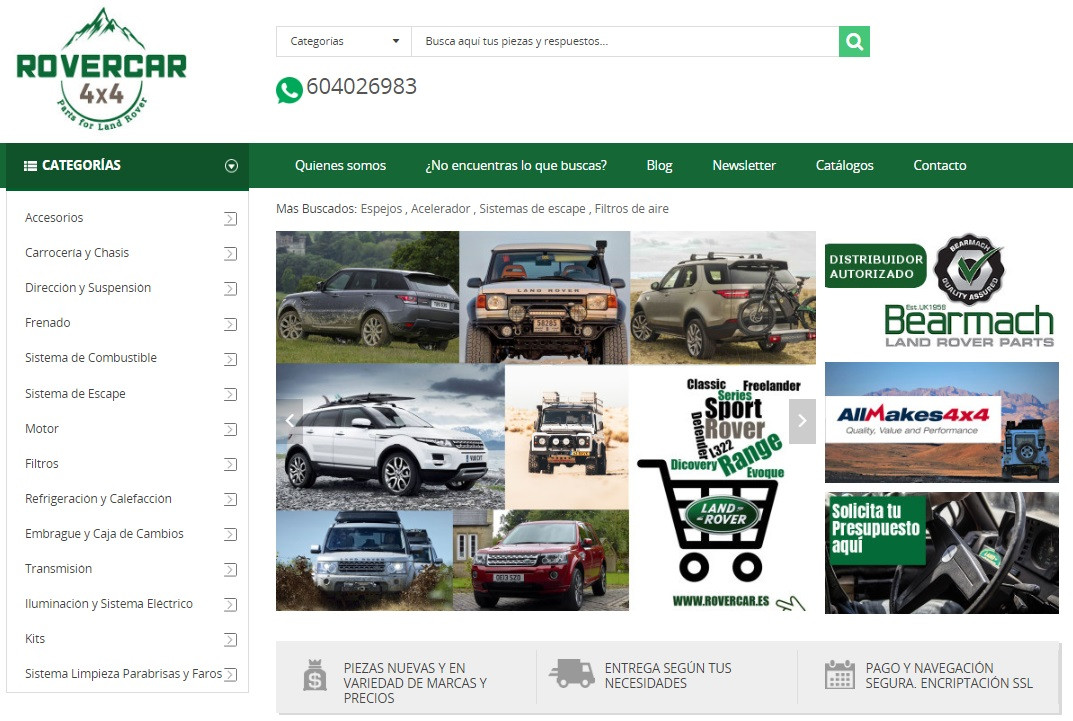This screenshot has width=1073, height=721.
Task: Select Carroceria y Chasis category
Action: (x=77, y=252)
